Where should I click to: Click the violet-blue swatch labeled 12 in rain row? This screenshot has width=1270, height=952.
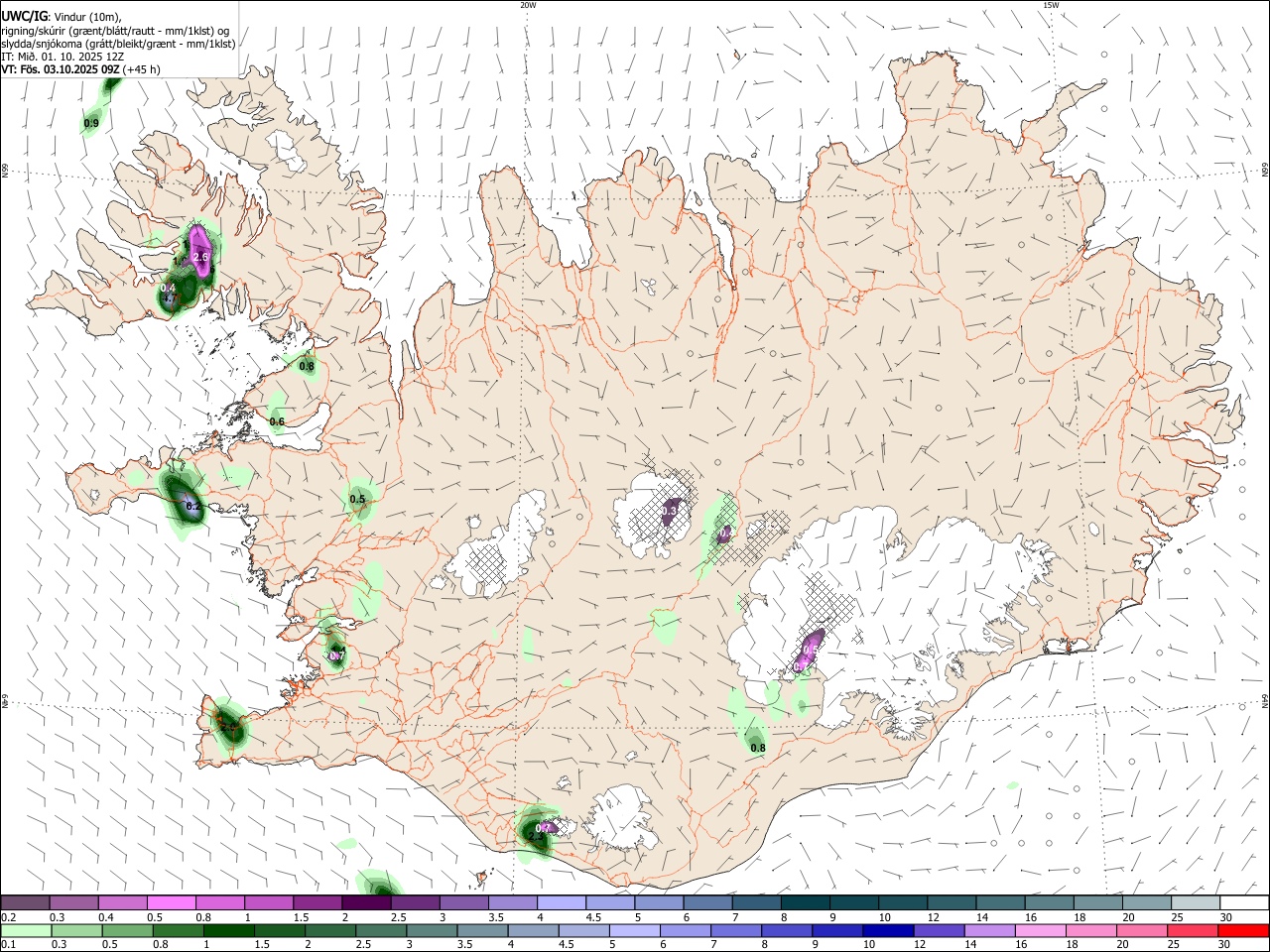[x=938, y=931]
